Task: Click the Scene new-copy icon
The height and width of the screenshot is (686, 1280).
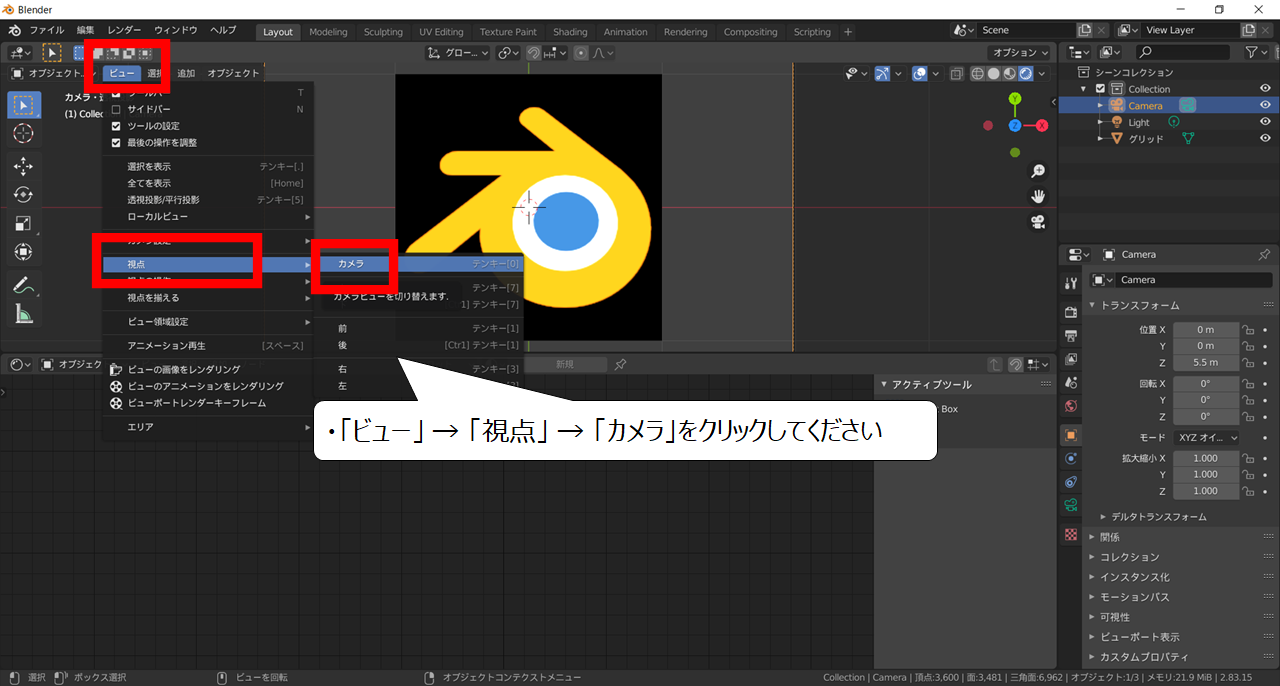Action: 1086,31
